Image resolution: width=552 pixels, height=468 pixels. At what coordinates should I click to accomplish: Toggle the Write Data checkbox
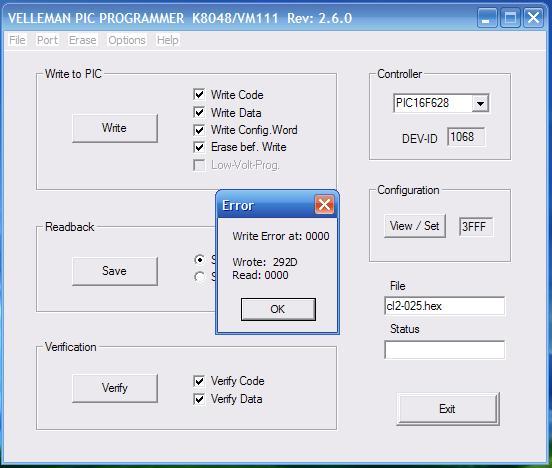(x=199, y=112)
